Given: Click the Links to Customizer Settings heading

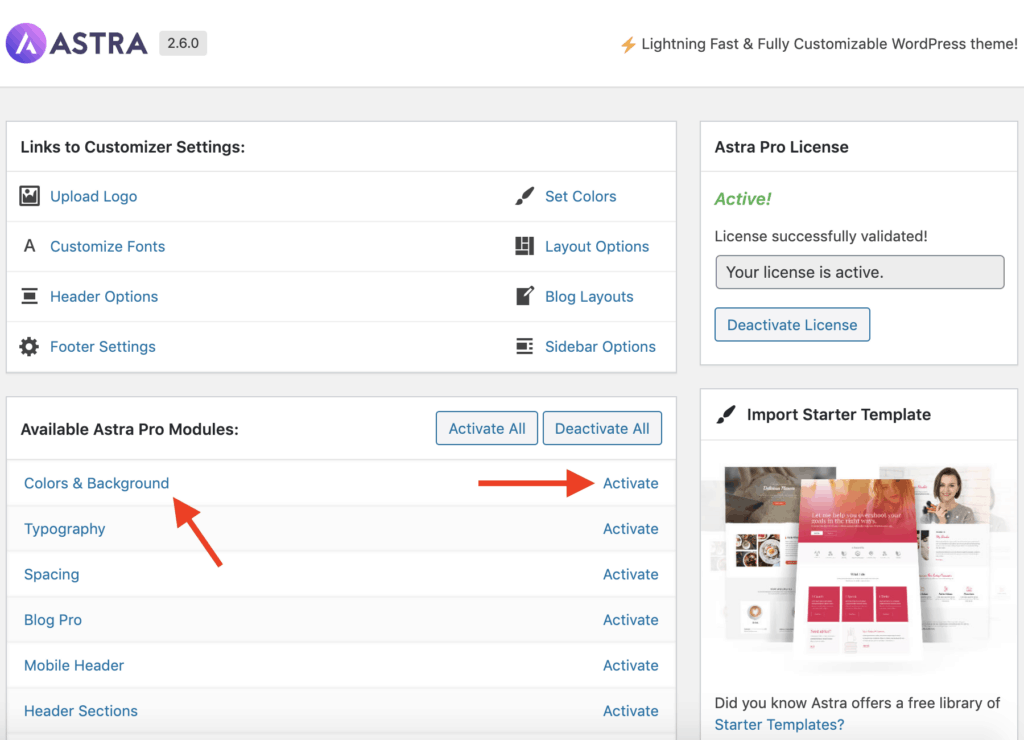Looking at the screenshot, I should [x=133, y=147].
